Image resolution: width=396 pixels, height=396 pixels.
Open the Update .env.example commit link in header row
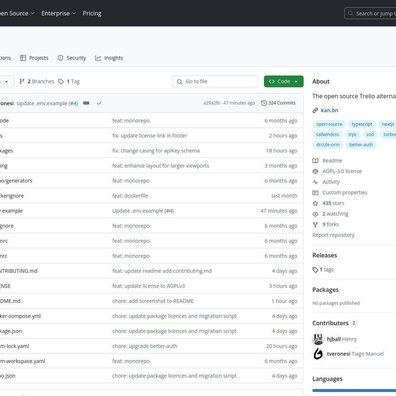[42, 103]
